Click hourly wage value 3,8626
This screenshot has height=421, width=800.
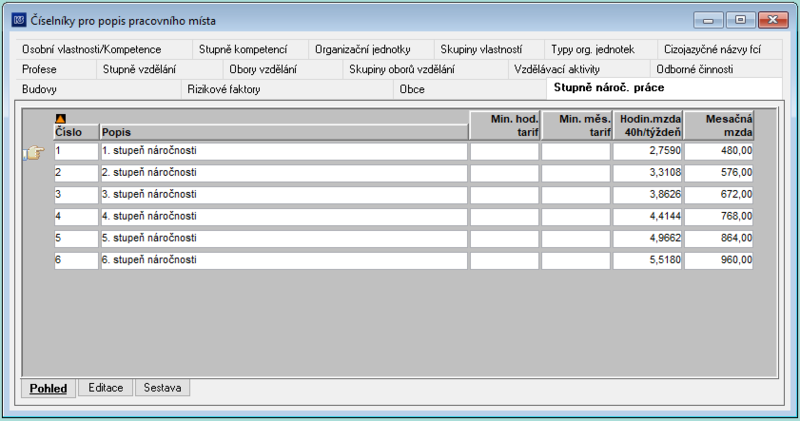pyautogui.click(x=647, y=195)
